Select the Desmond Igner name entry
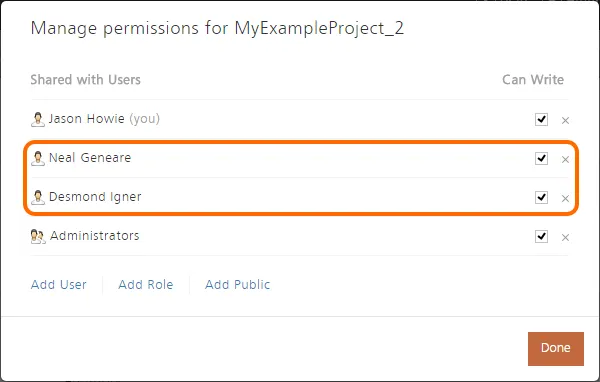This screenshot has height=382, width=600. coord(95,197)
